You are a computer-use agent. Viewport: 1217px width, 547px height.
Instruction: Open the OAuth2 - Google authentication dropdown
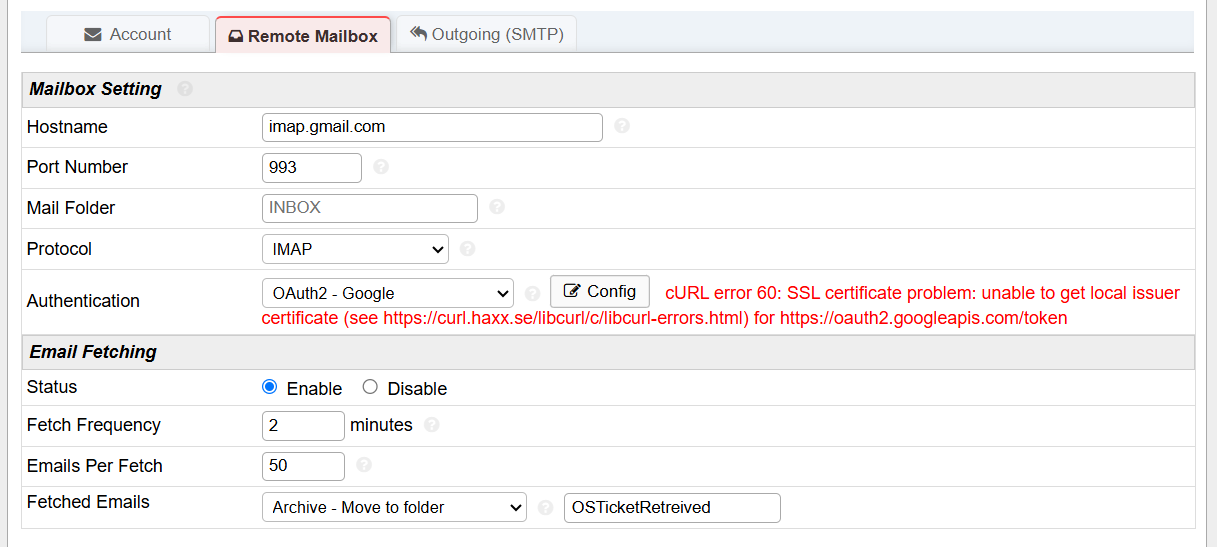point(387,293)
